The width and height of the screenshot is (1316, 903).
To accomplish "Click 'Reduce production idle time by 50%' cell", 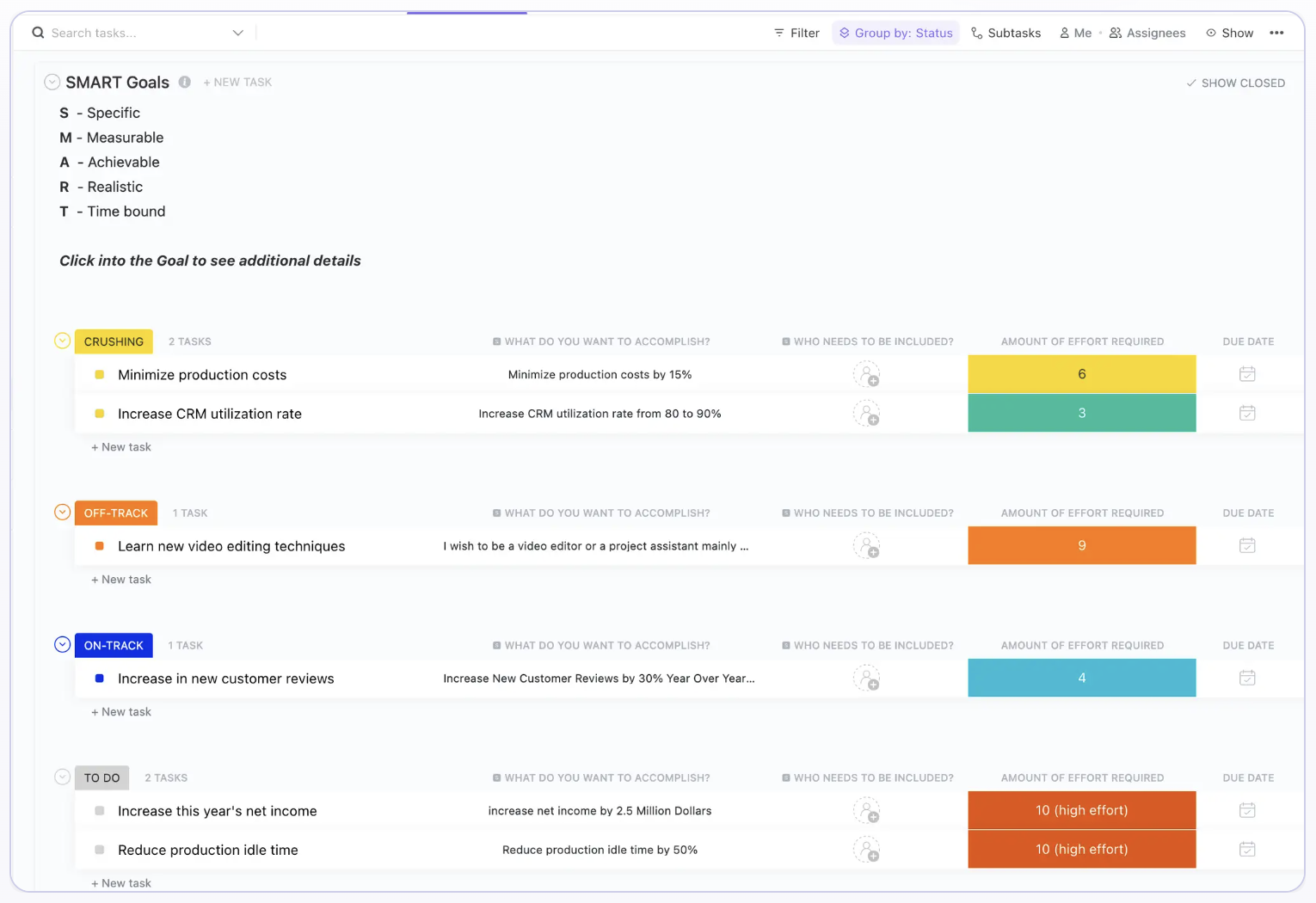I will [x=600, y=850].
